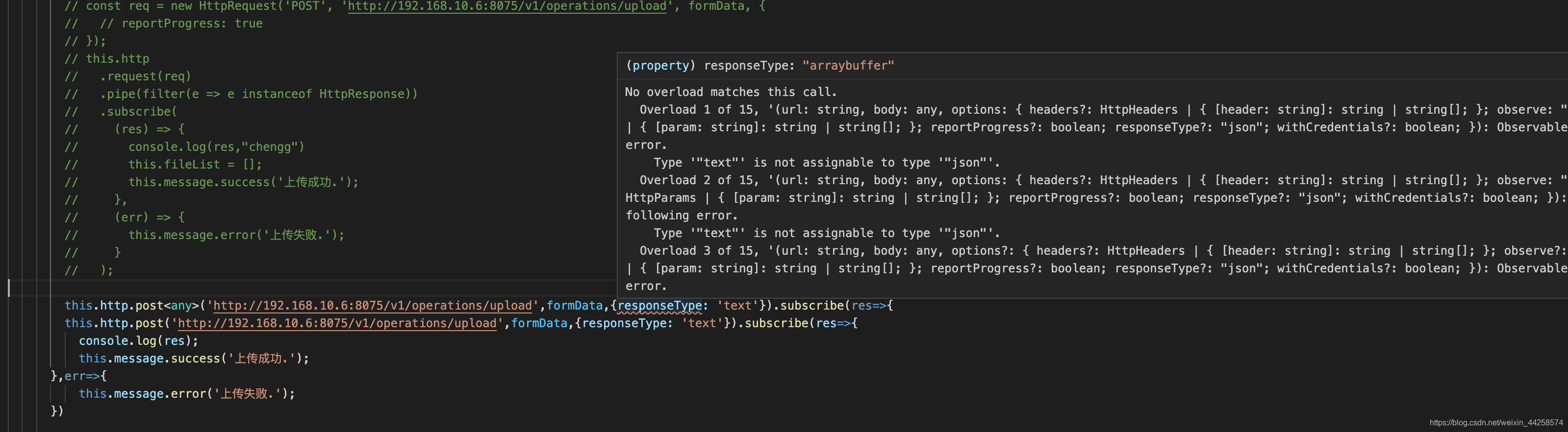This screenshot has width=1568, height=432.
Task: Click 'subscribe' in the post<any> line
Action: tap(812, 306)
